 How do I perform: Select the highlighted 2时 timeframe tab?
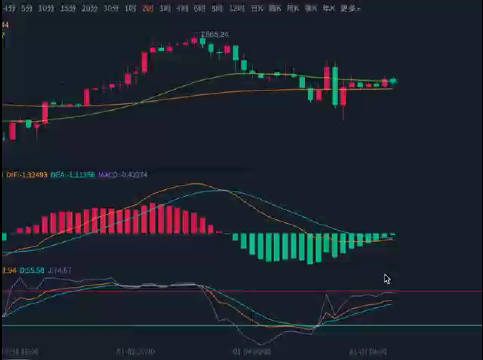coord(148,9)
